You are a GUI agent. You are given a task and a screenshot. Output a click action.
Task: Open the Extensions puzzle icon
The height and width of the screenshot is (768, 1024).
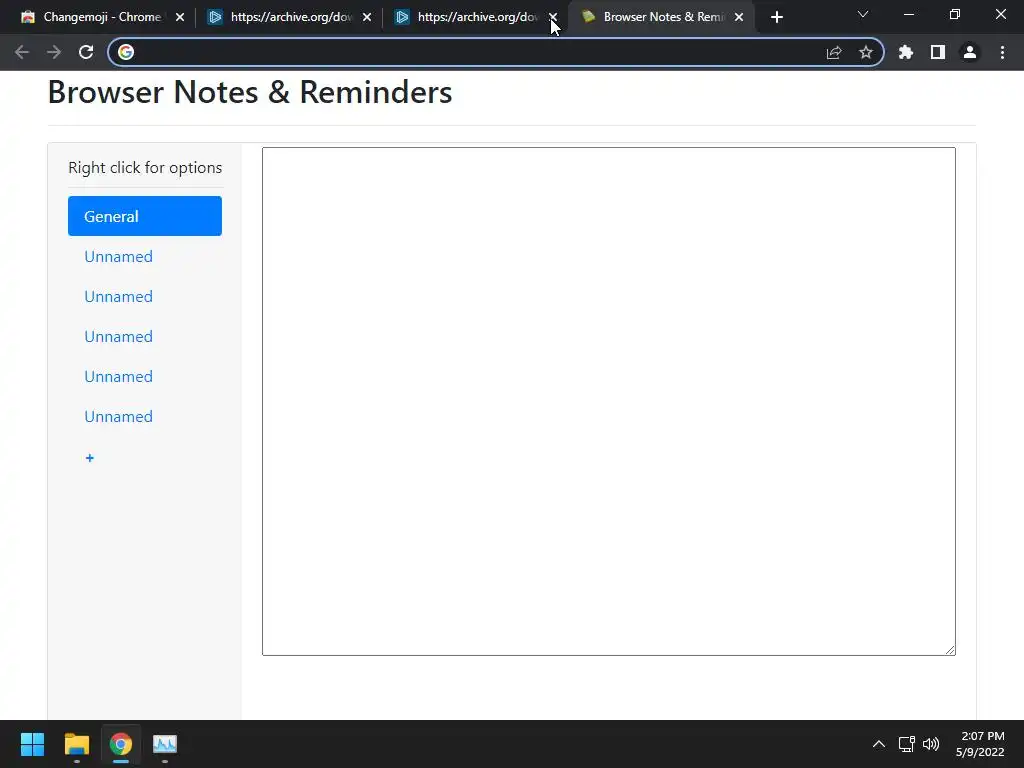pos(906,52)
